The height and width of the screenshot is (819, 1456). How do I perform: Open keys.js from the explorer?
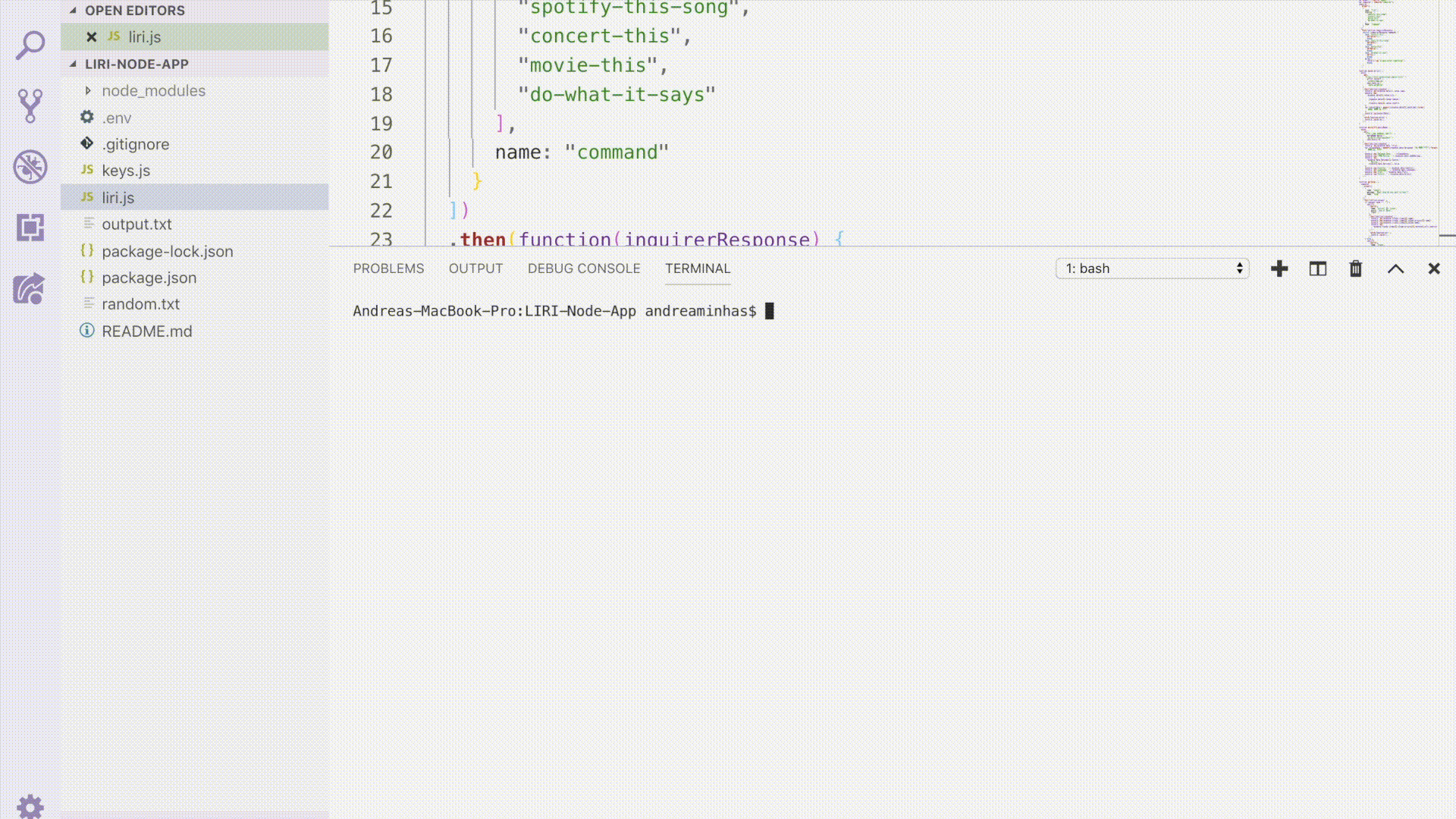click(126, 171)
